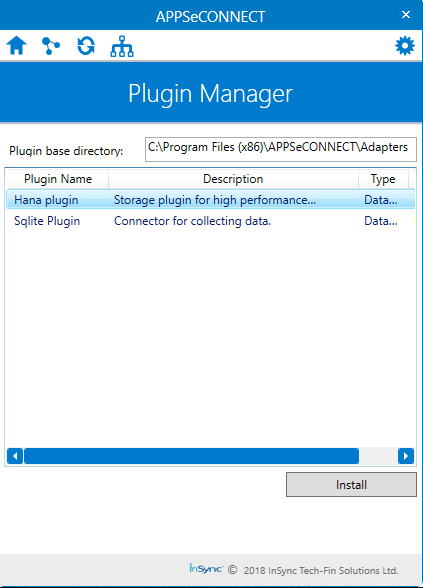Click 'Storage plugin for high performance...' description
Viewport: 423px width, 588px height.
(x=215, y=200)
